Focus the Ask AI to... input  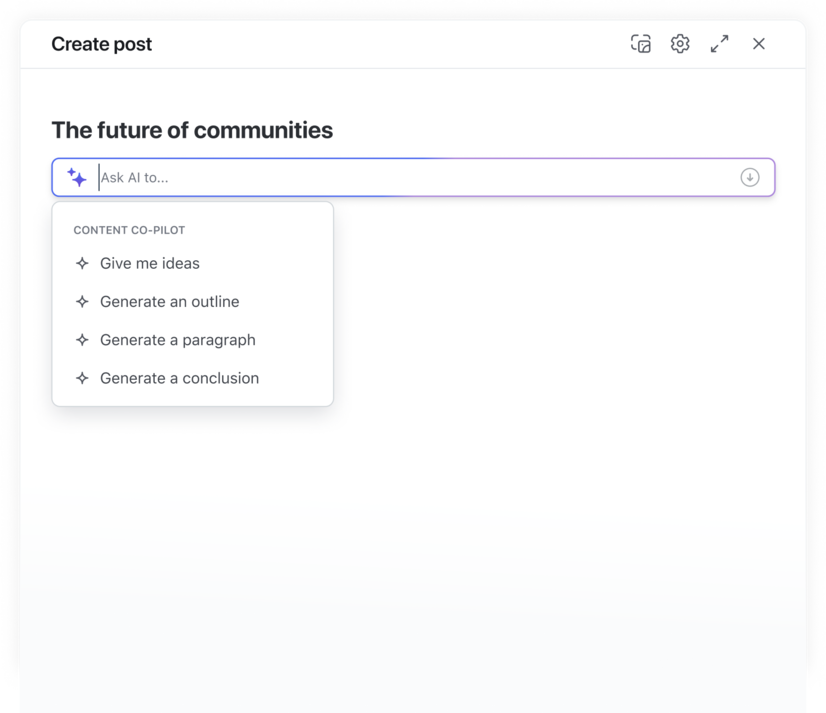click(x=416, y=178)
